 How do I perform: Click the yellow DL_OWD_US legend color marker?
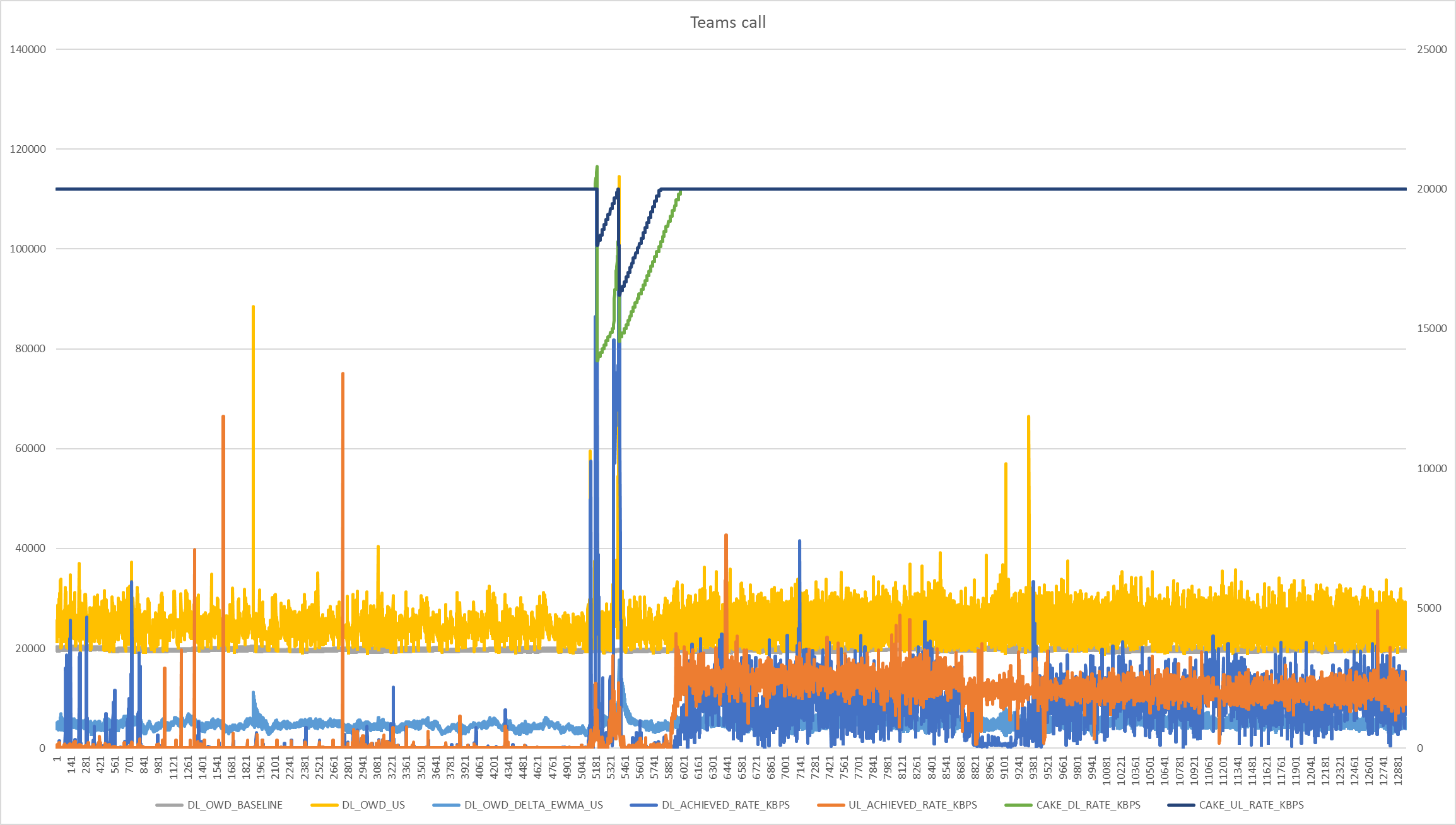324,805
